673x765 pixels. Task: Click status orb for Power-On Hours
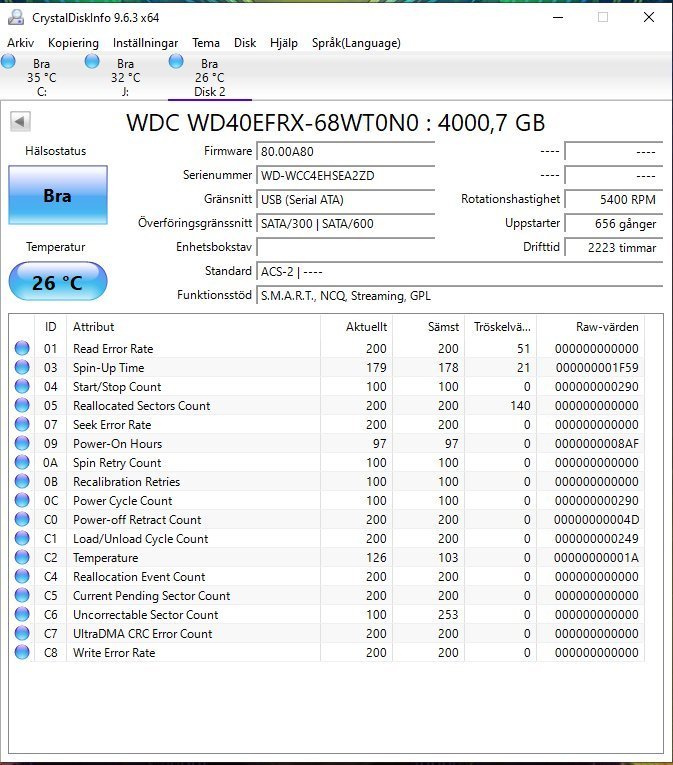pyautogui.click(x=22, y=444)
